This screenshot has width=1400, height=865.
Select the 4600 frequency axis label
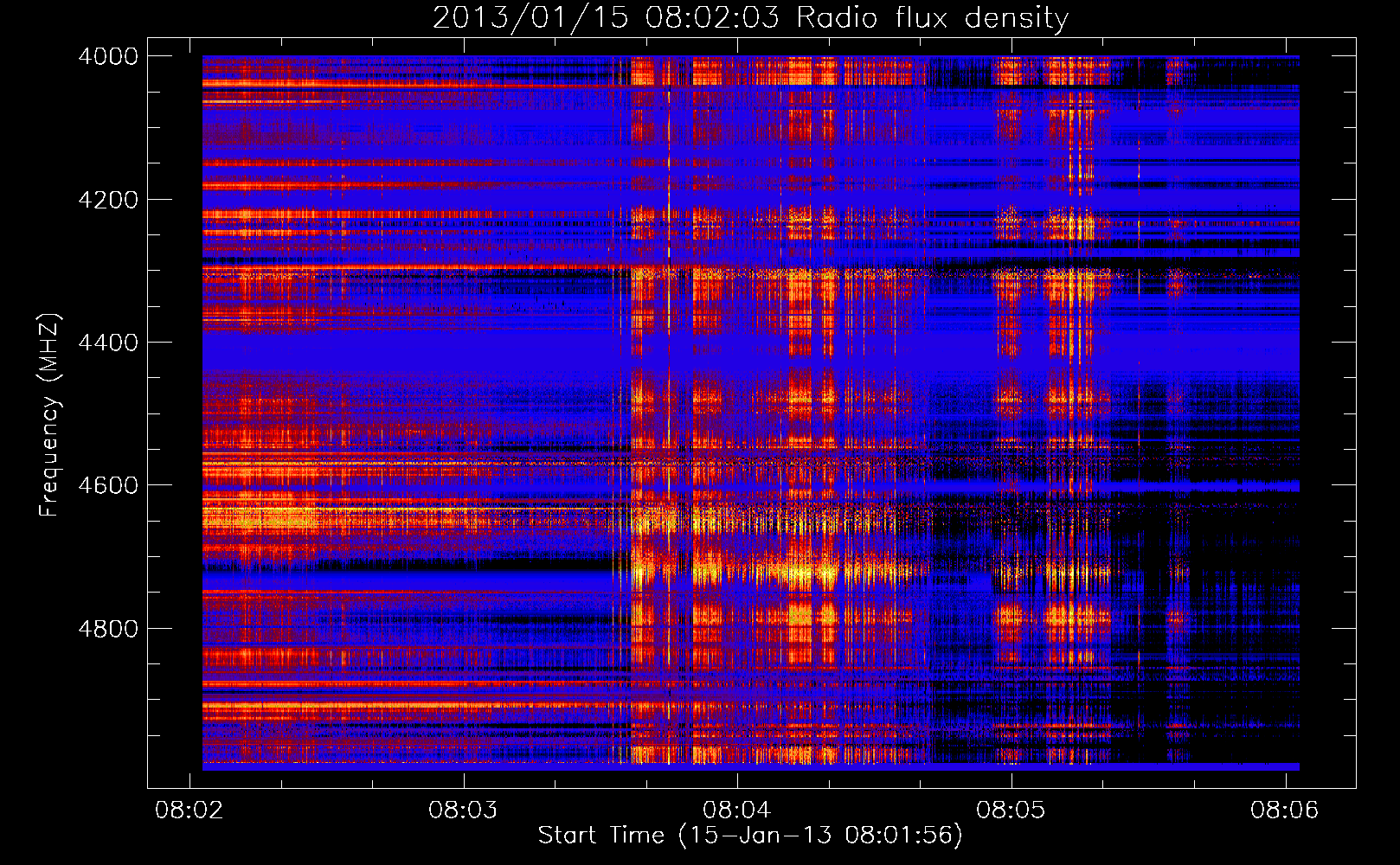108,485
